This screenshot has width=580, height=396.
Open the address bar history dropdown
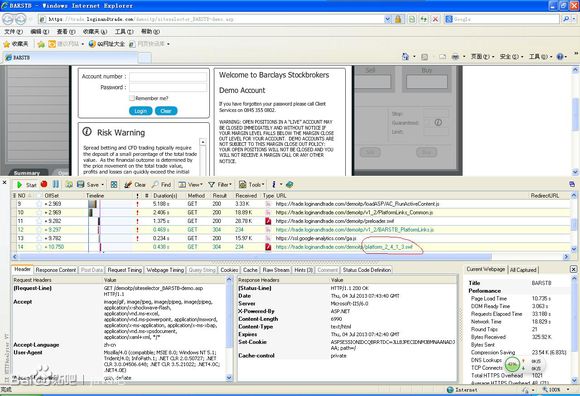[387, 19]
